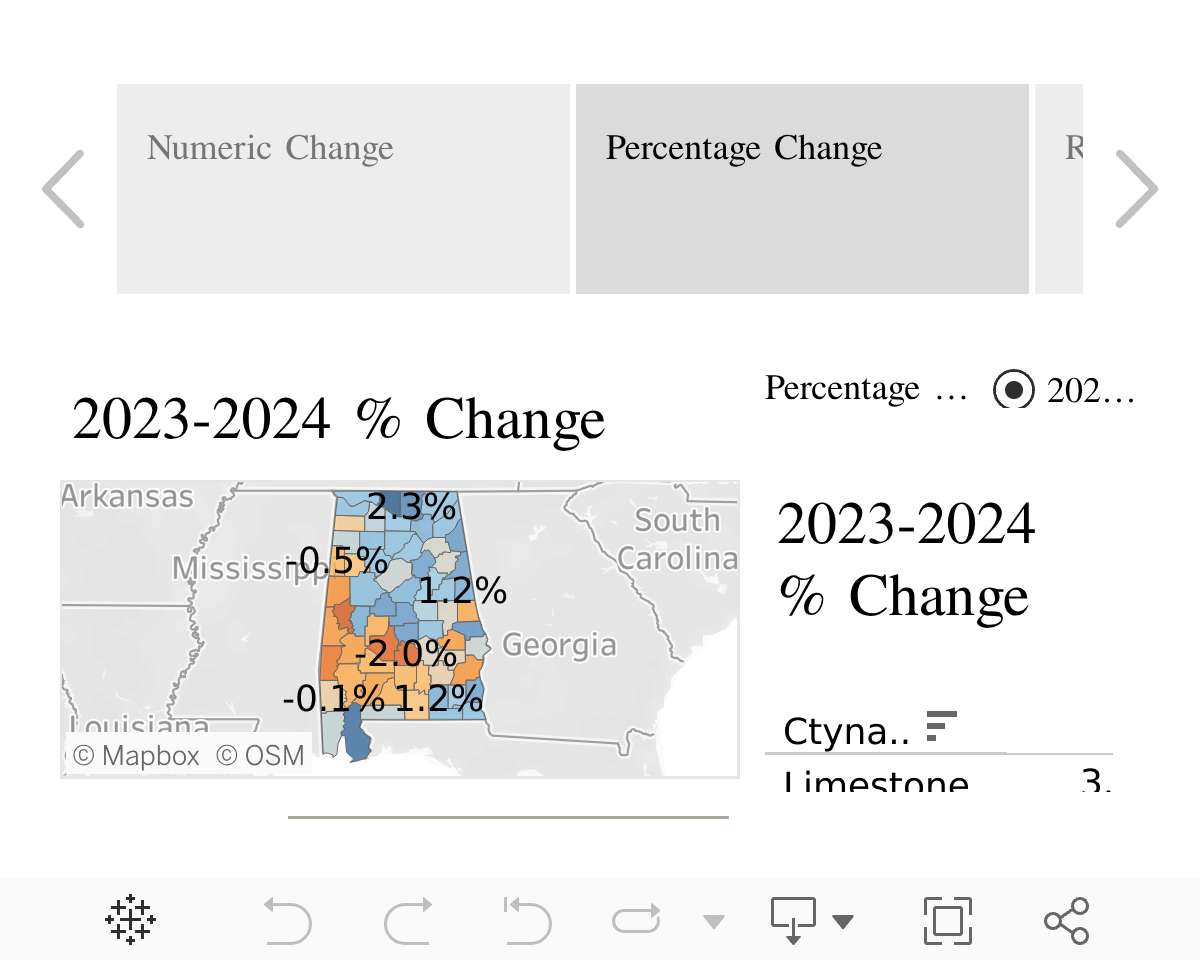Screen dimensions: 1200x960
Task: Enter full screen mode
Action: pos(947,920)
